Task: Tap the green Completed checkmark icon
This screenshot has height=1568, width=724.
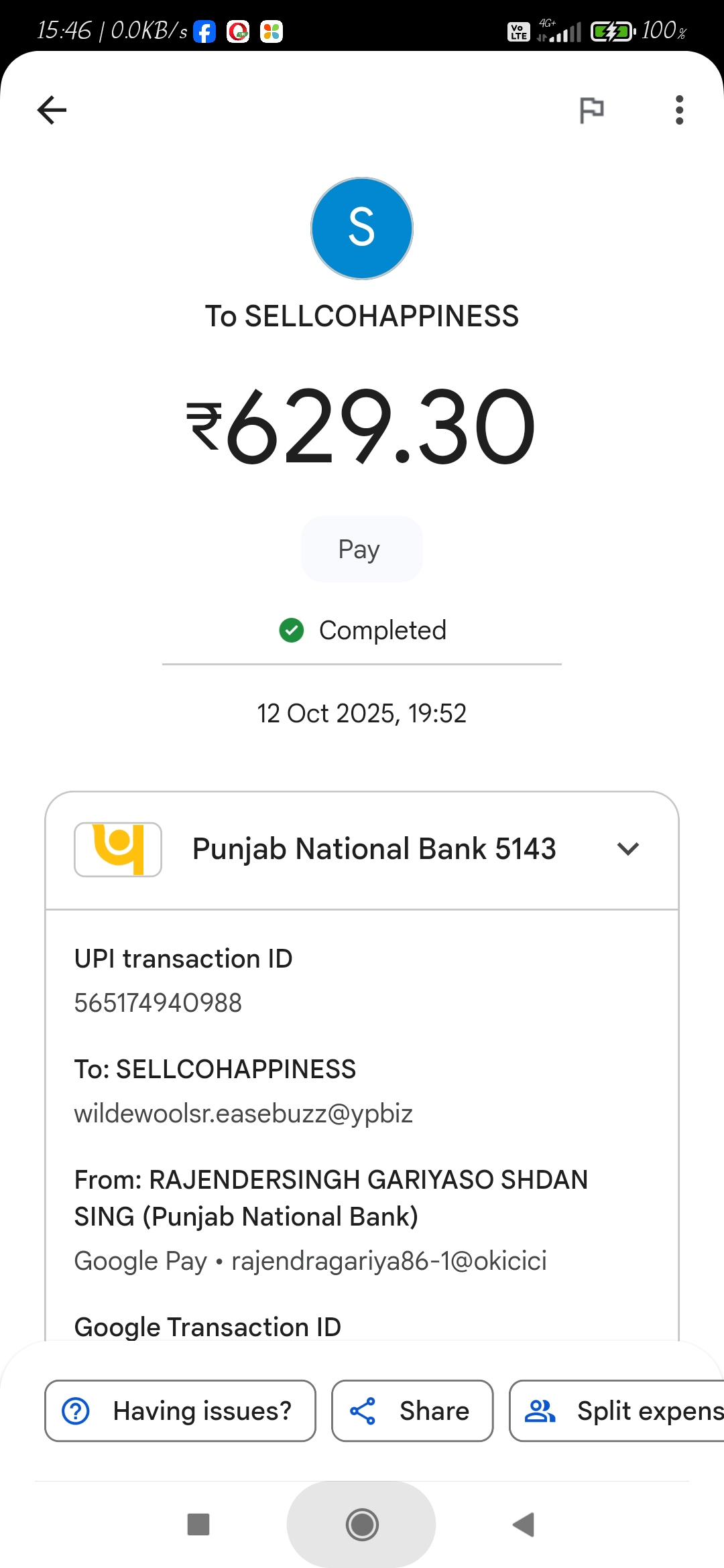Action: (292, 630)
